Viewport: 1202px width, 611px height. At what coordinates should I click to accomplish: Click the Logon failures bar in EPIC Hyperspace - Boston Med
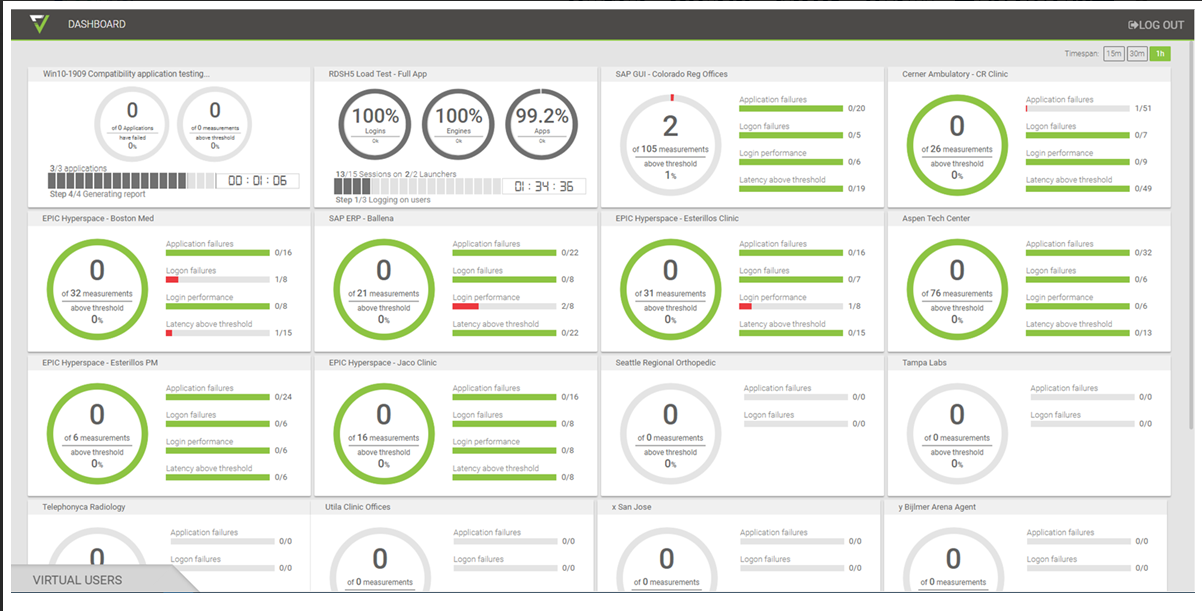tap(218, 280)
